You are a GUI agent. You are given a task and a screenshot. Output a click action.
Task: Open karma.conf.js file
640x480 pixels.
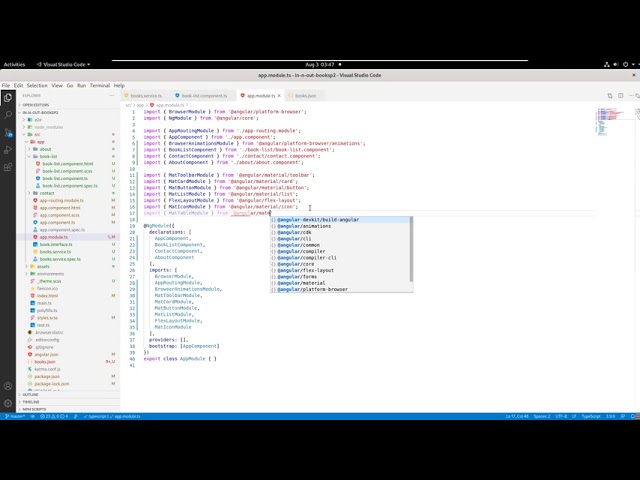tap(47, 369)
